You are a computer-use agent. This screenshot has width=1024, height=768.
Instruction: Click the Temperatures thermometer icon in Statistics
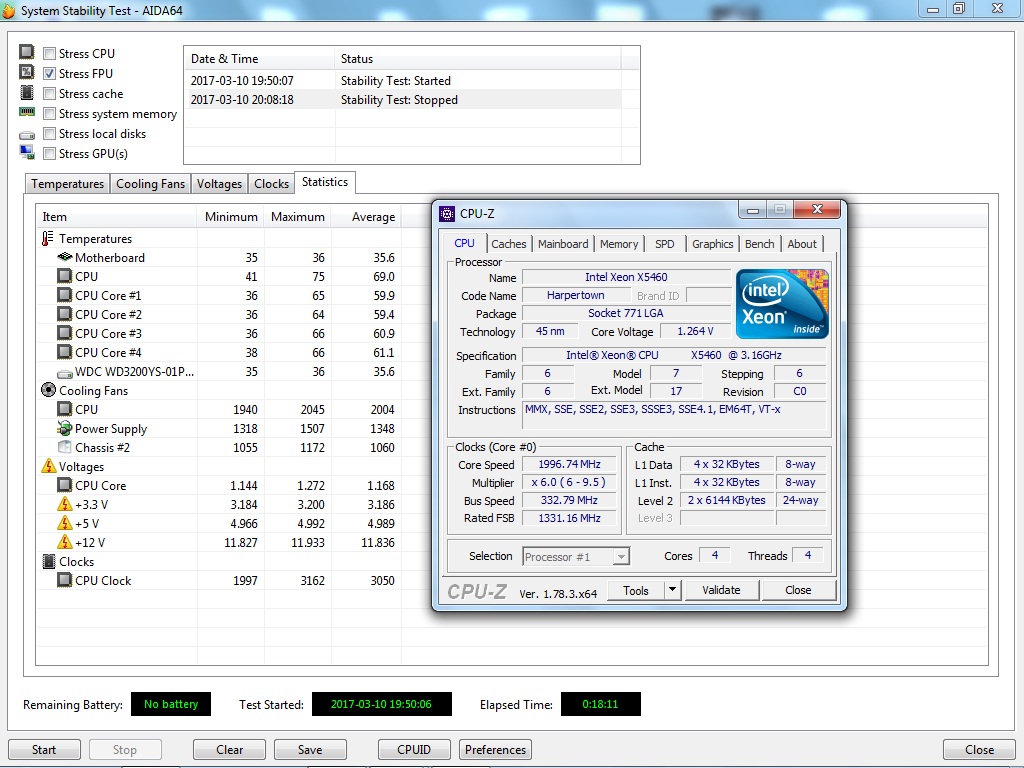pyautogui.click(x=48, y=238)
